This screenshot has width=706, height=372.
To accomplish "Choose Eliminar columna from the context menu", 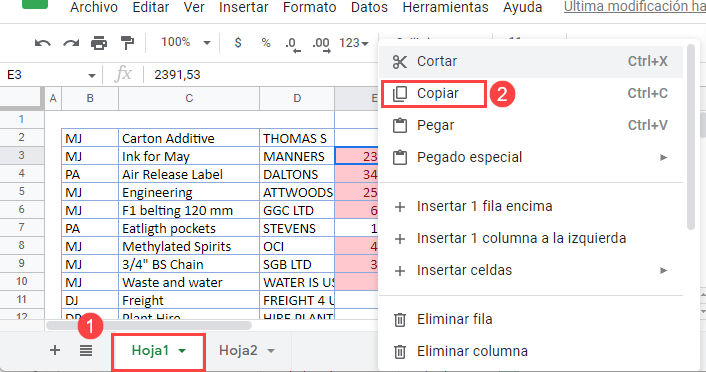I will click(531, 352).
